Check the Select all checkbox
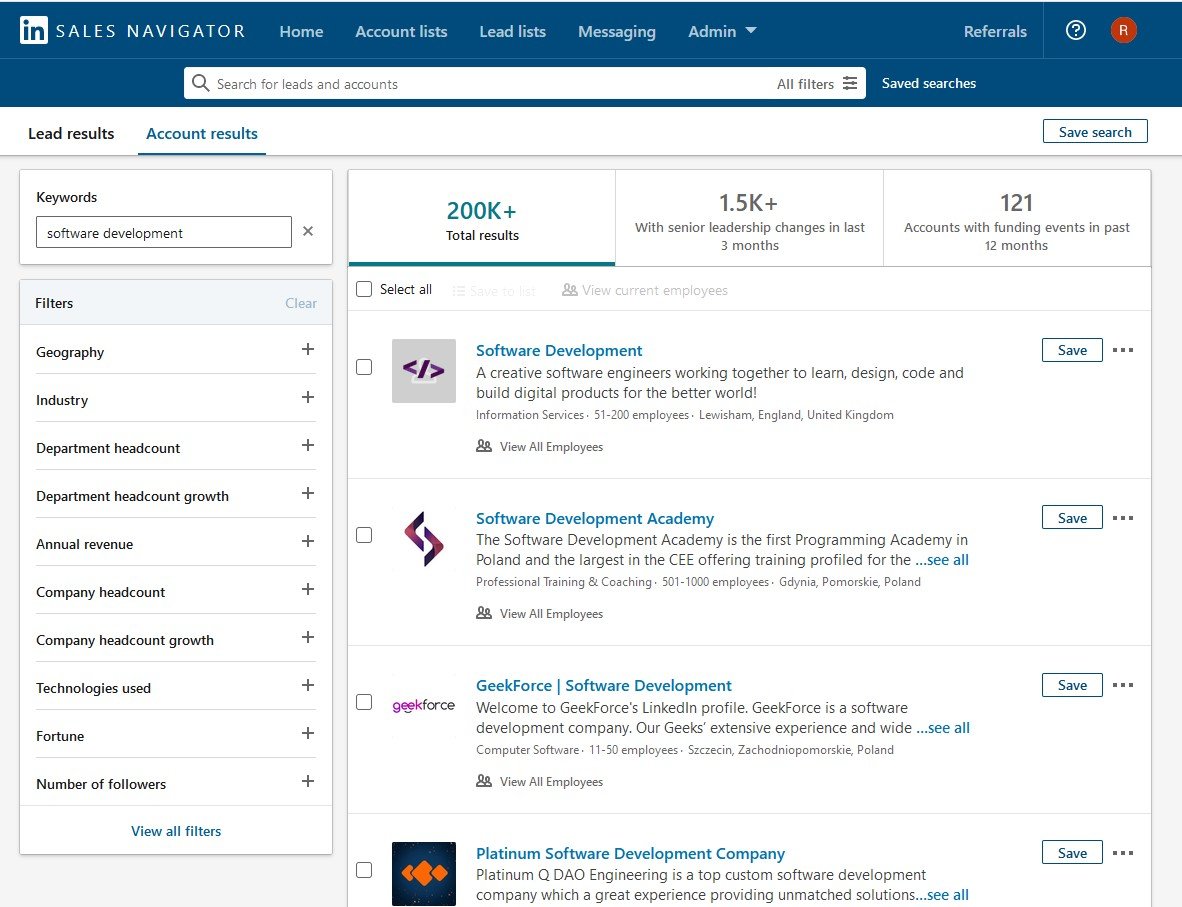The height and width of the screenshot is (907, 1182). (x=364, y=289)
